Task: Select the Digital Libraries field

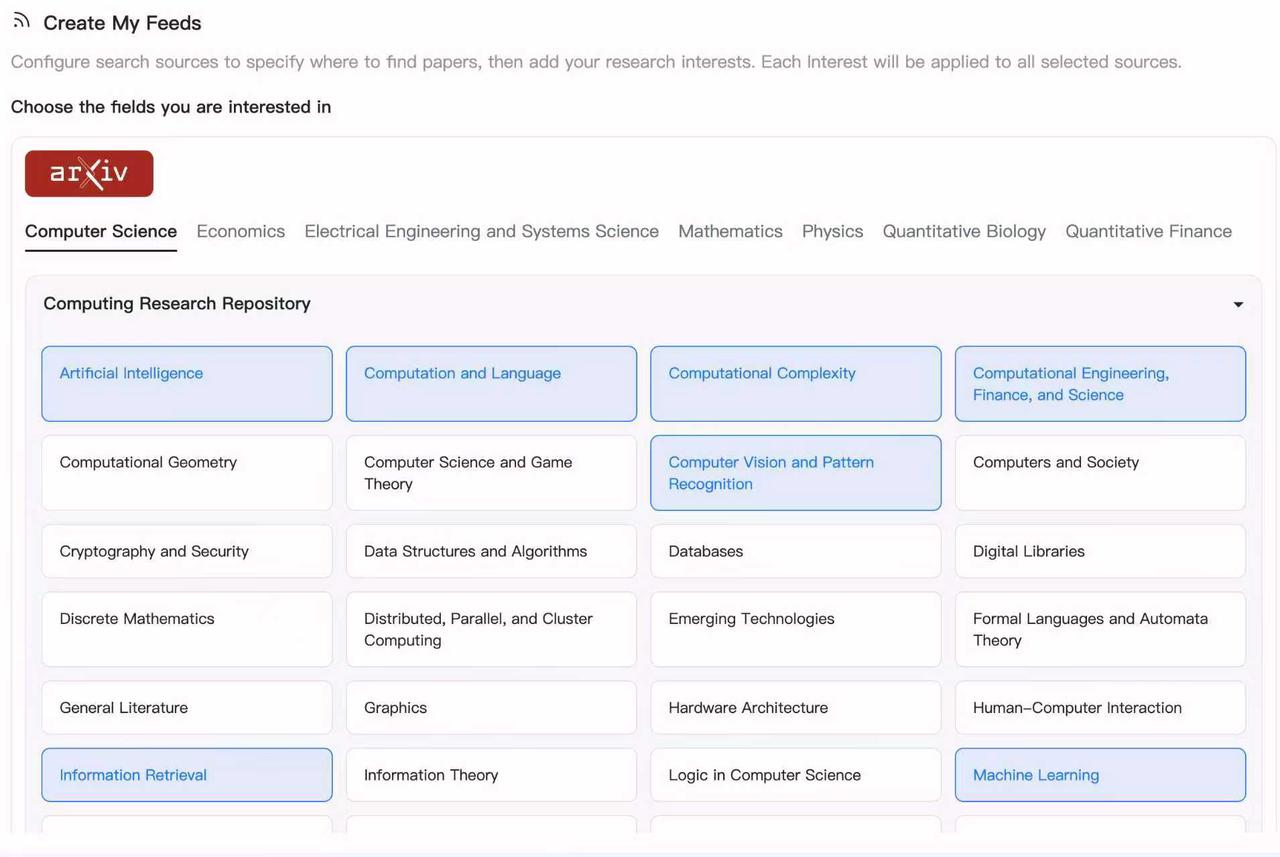Action: (1100, 551)
